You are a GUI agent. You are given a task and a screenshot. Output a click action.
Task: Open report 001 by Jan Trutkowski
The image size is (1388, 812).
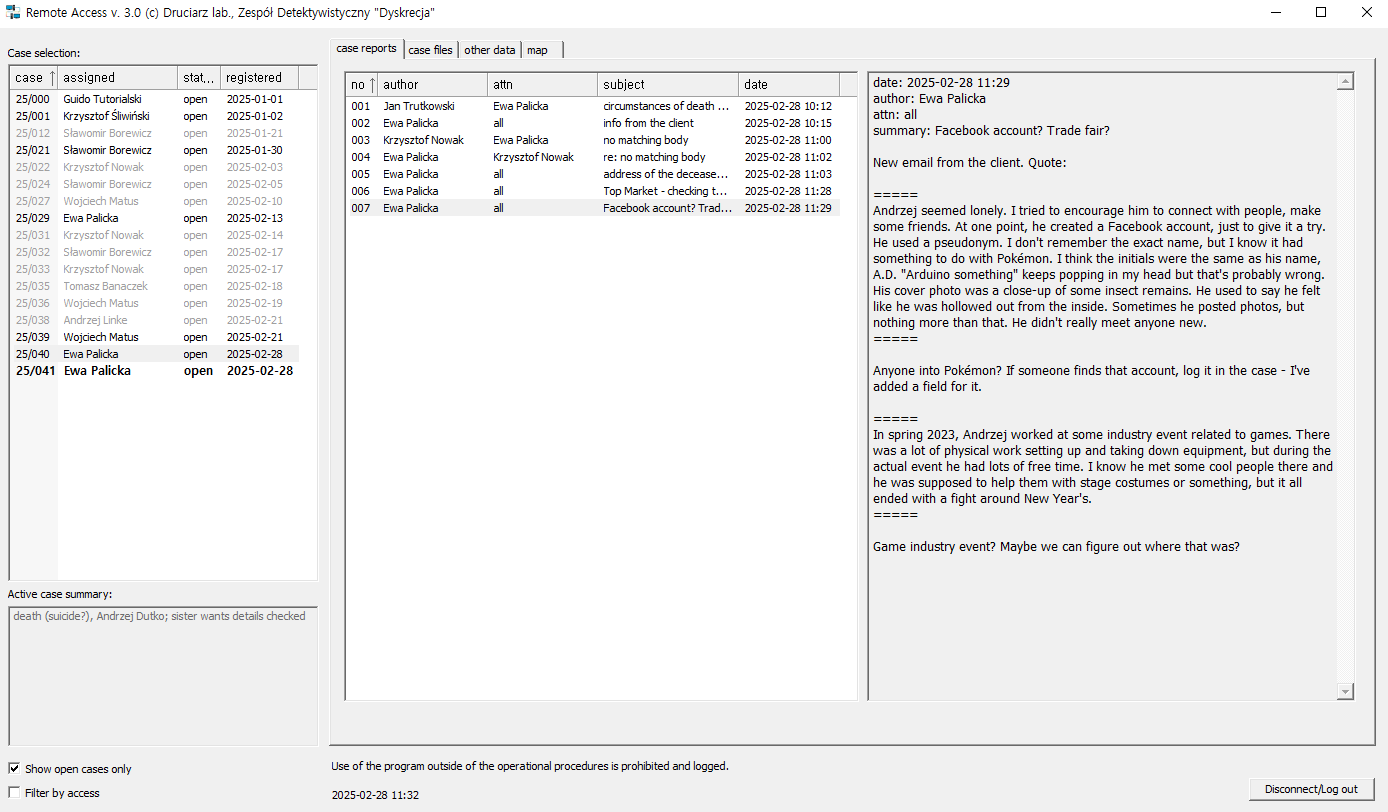click(593, 106)
